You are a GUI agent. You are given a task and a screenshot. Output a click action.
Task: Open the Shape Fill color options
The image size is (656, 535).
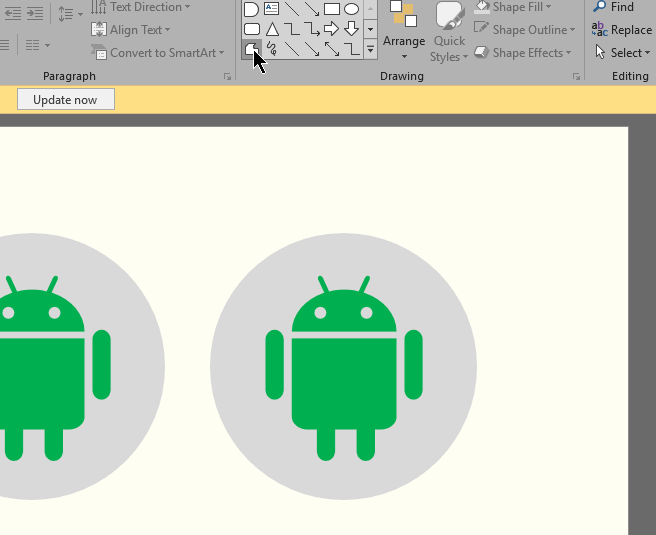point(513,7)
